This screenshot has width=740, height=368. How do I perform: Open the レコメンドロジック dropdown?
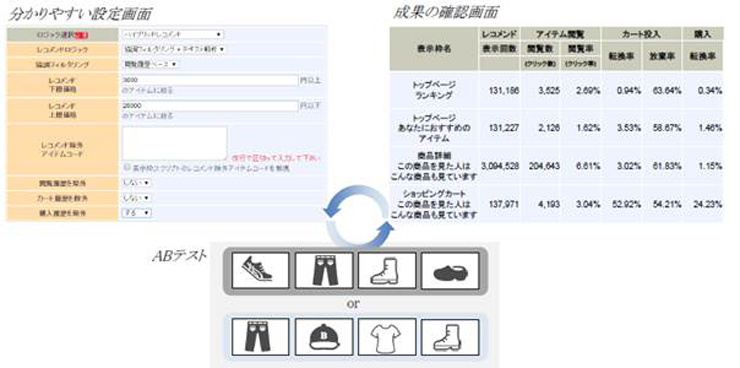174,49
